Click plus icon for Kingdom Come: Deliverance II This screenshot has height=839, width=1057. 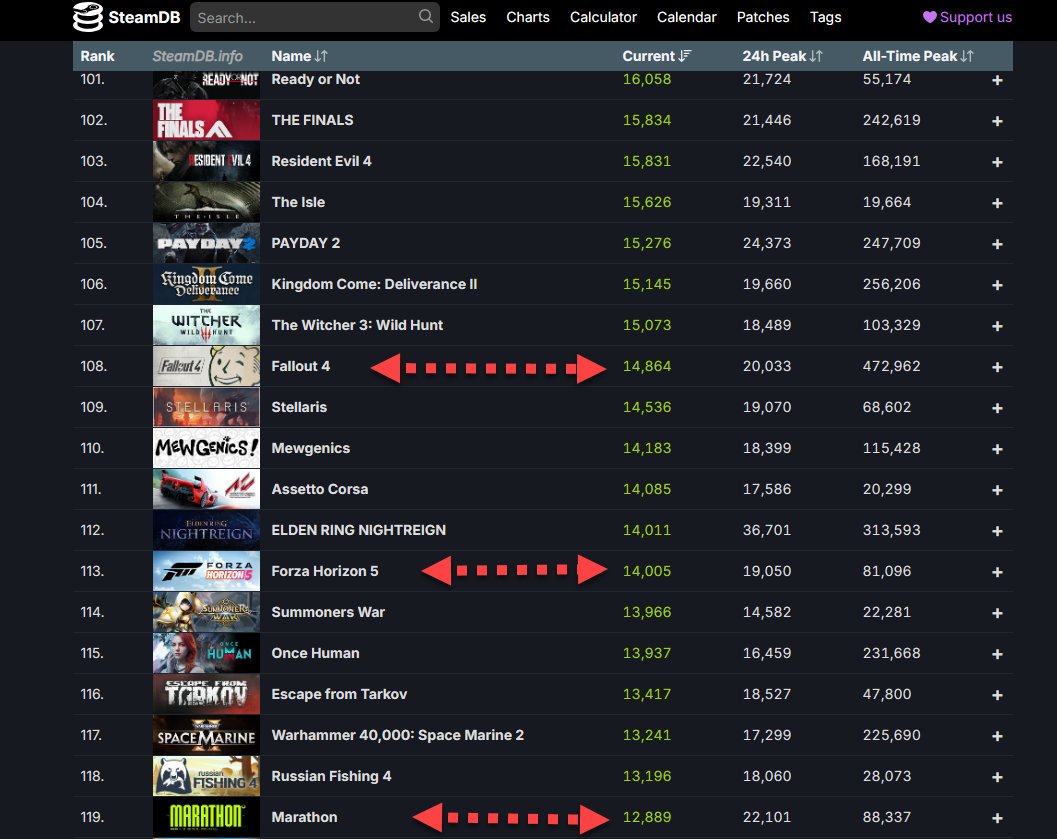tap(997, 286)
